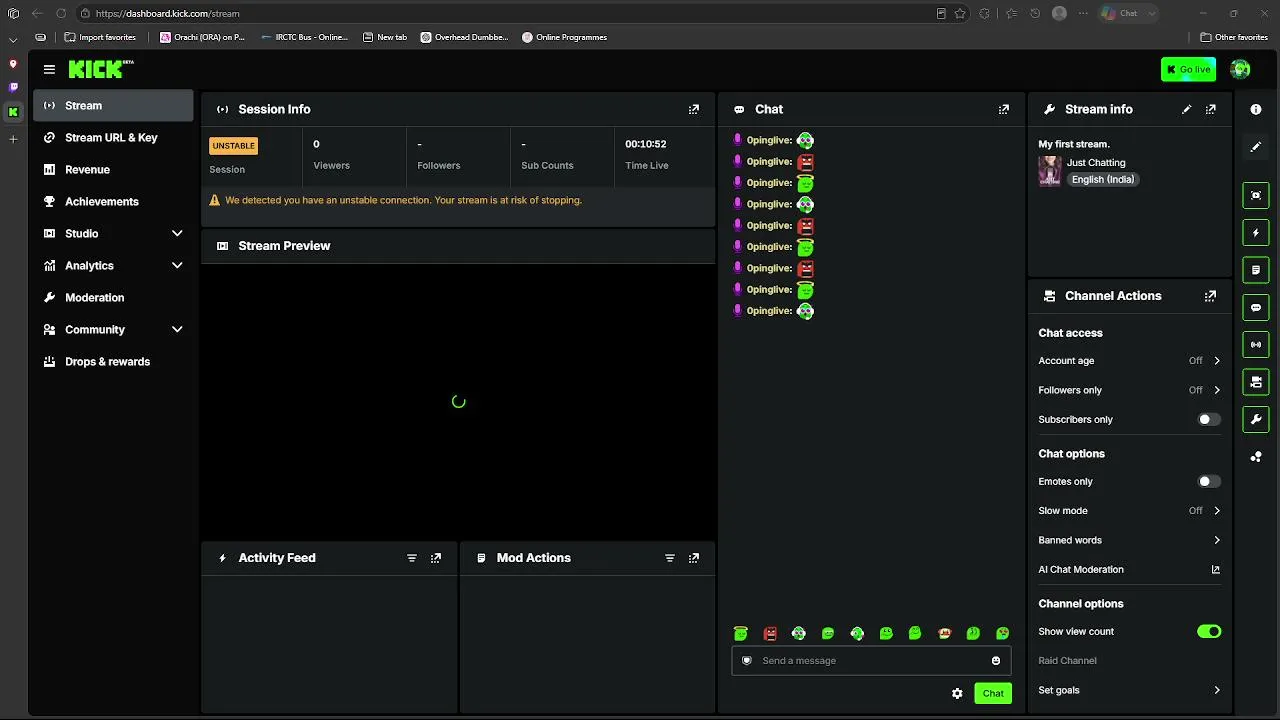The width and height of the screenshot is (1280, 720).
Task: Click the info icon in the right sidebar
Action: tap(1256, 109)
